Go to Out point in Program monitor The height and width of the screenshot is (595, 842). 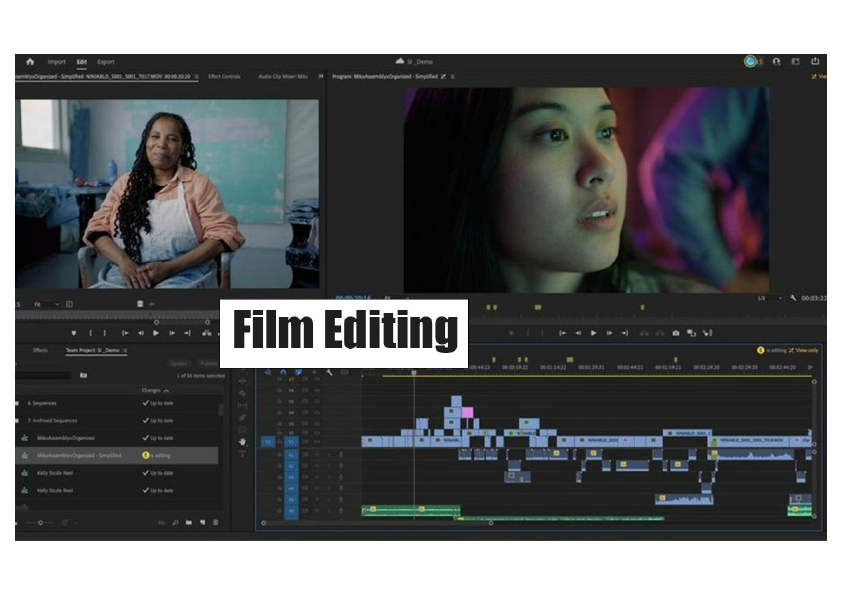[625, 333]
